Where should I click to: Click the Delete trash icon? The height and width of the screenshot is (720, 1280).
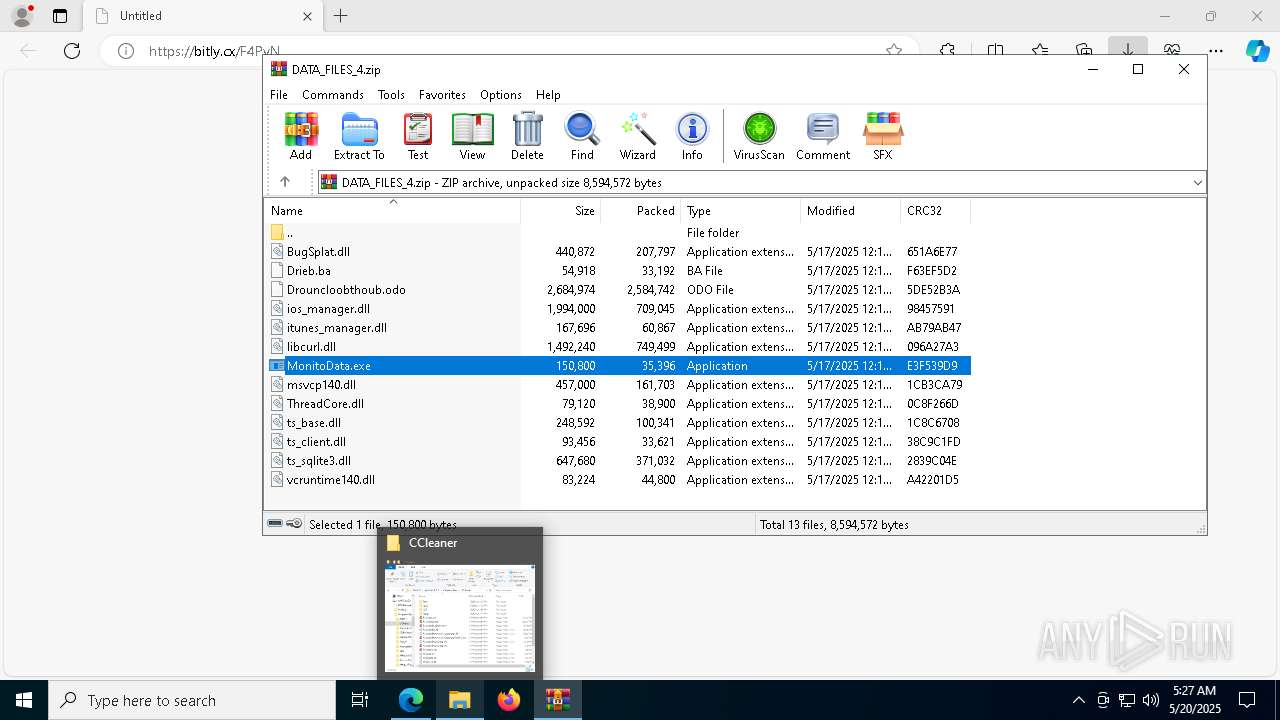coord(527,136)
